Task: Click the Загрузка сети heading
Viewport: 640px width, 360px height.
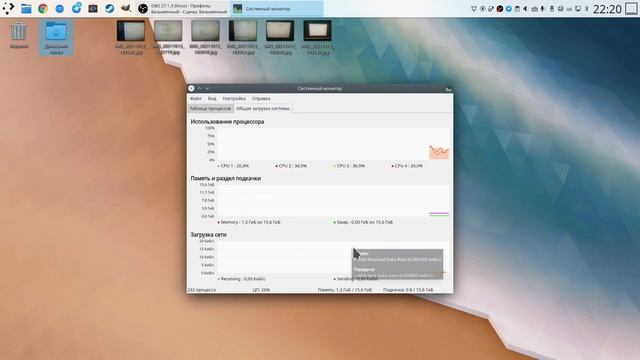Action: (209, 235)
